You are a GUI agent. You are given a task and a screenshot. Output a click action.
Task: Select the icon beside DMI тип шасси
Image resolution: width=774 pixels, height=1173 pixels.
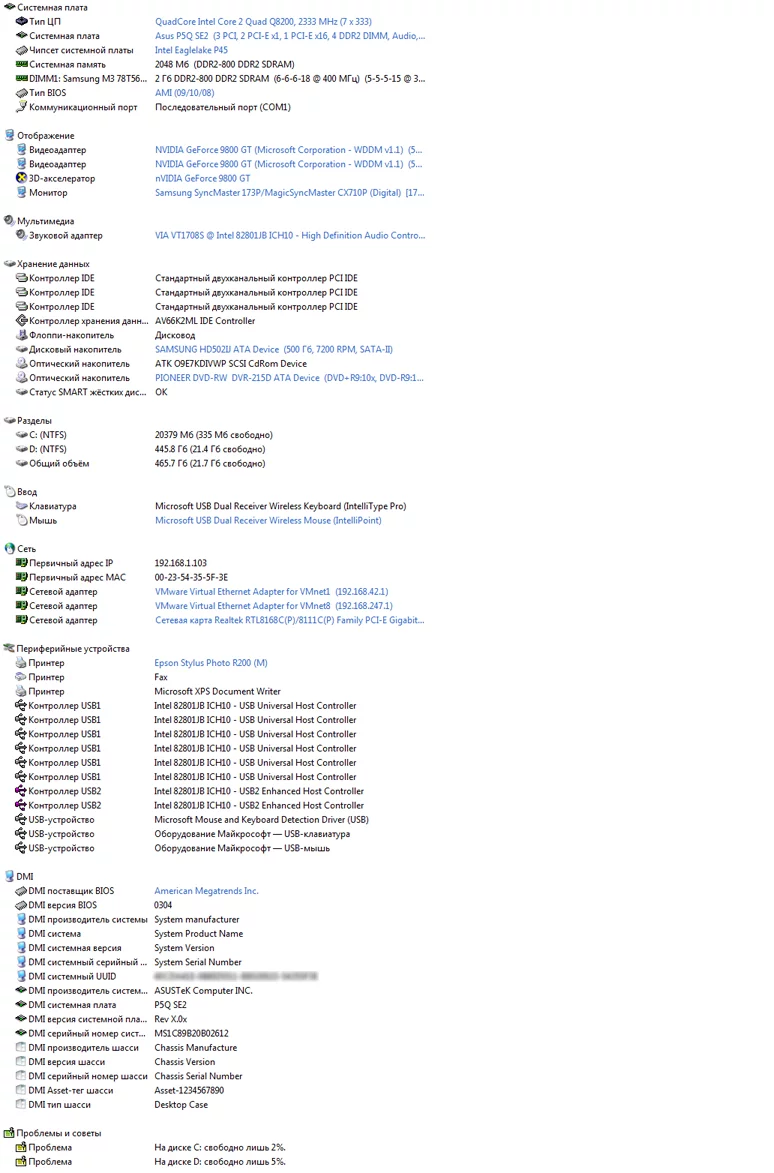point(21,1104)
